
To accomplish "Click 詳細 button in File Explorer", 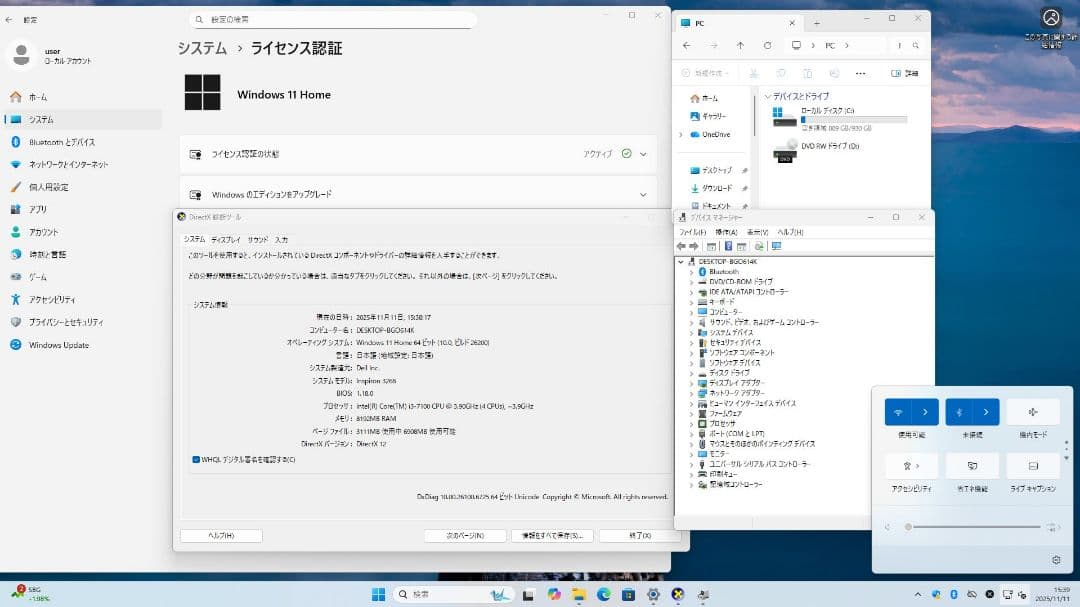I will pyautogui.click(x=904, y=73).
